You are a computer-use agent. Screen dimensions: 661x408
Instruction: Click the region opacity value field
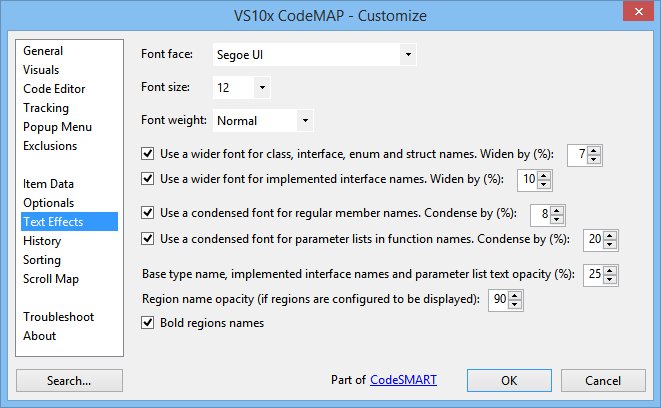[499, 300]
